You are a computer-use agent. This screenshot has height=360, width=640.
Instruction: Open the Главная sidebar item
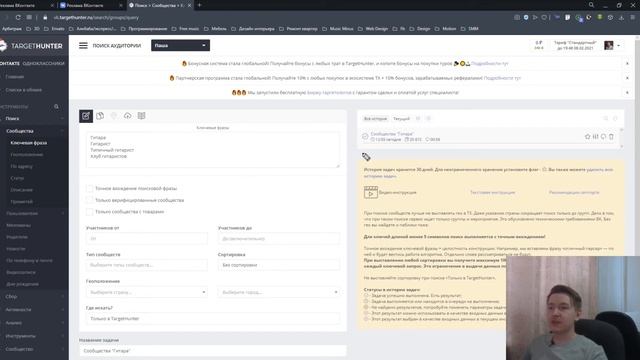click(x=15, y=77)
